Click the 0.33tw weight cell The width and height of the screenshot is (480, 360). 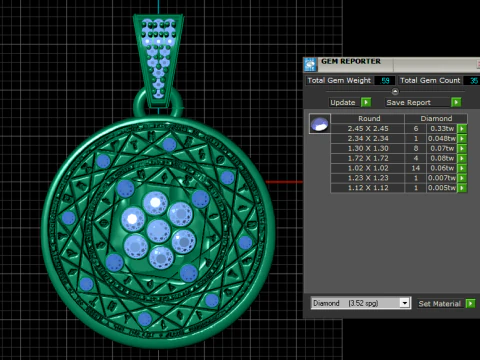(x=442, y=129)
